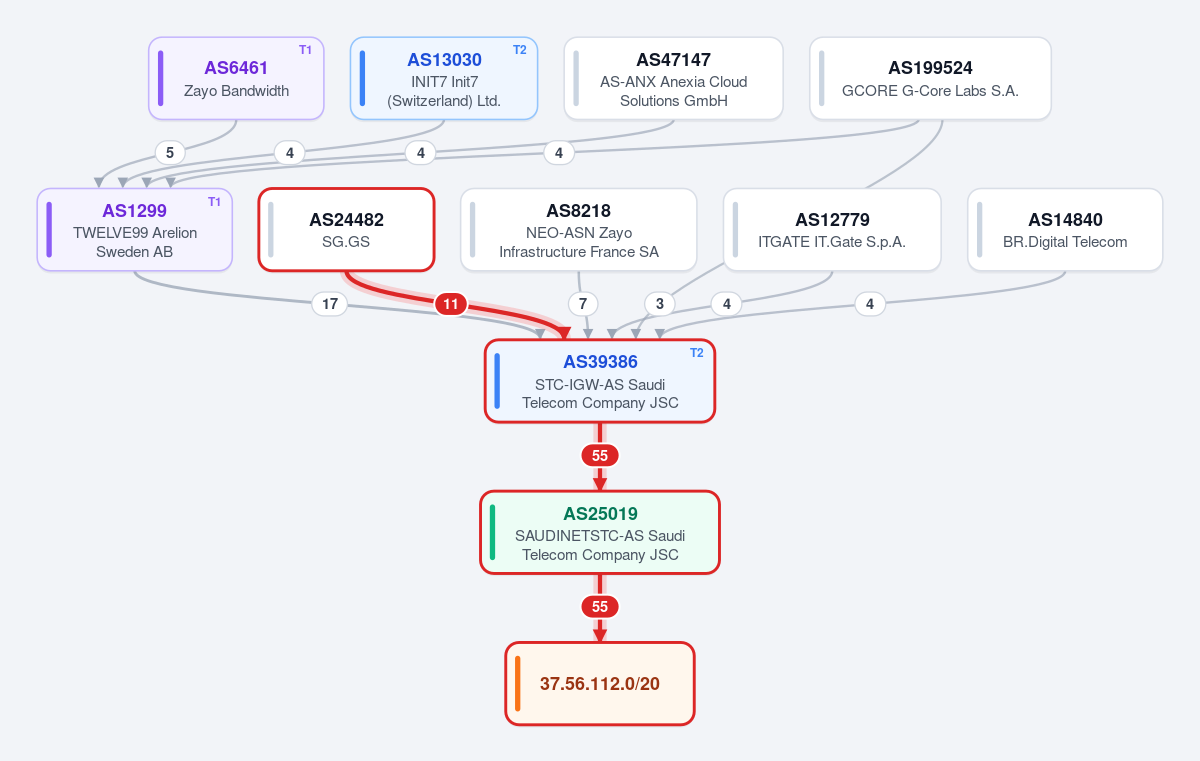Click the AS13030 INIT7 node
The height and width of the screenshot is (761, 1200).
pos(444,78)
